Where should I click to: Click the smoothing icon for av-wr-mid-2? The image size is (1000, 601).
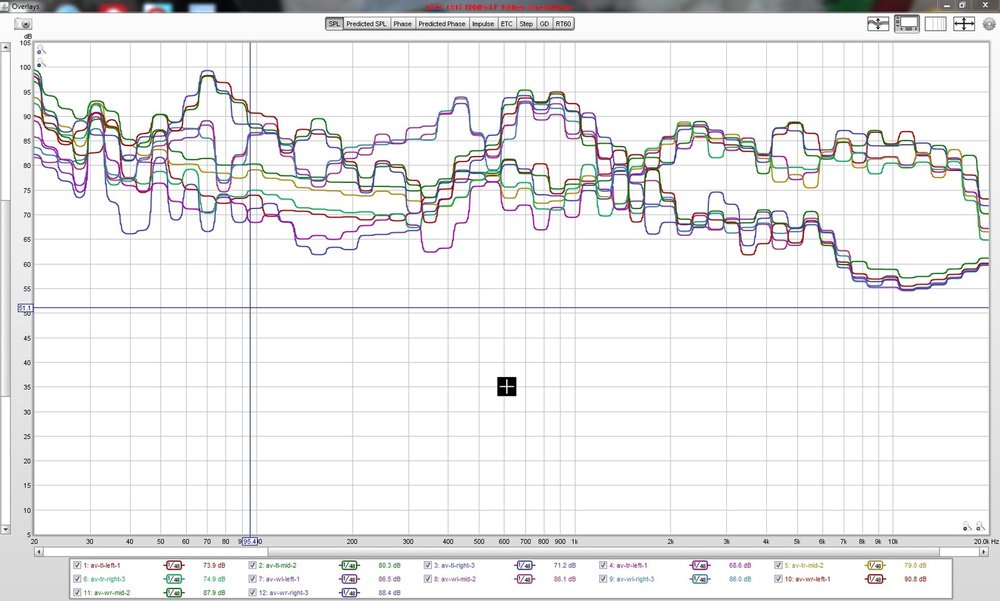point(173,593)
